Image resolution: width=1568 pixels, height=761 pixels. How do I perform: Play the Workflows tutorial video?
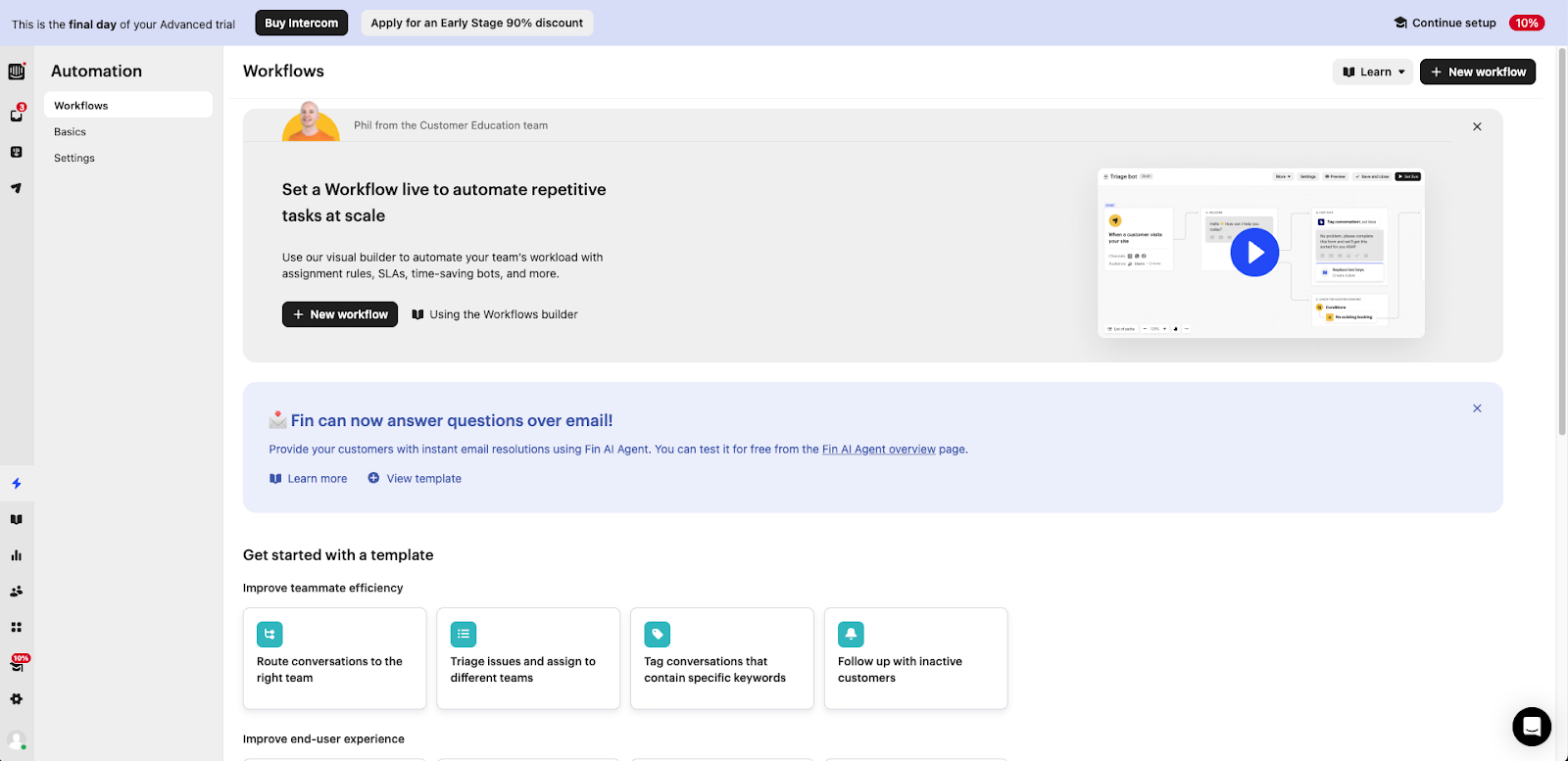click(x=1254, y=253)
